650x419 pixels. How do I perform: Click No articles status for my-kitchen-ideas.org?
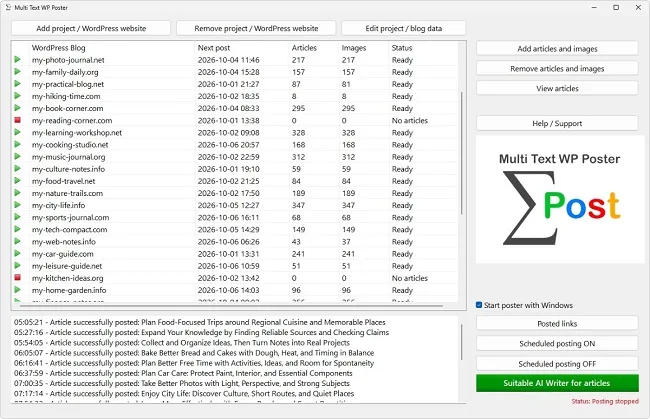pos(410,278)
